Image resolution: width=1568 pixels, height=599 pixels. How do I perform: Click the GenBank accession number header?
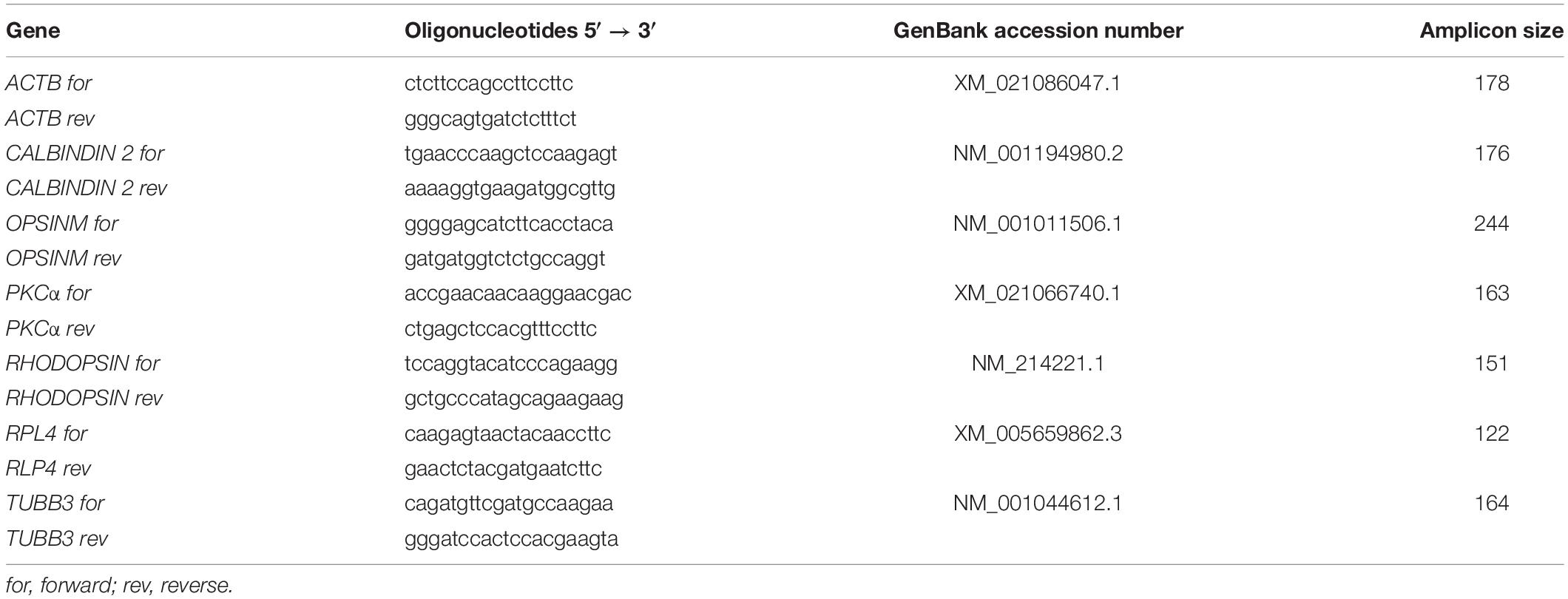(1038, 30)
